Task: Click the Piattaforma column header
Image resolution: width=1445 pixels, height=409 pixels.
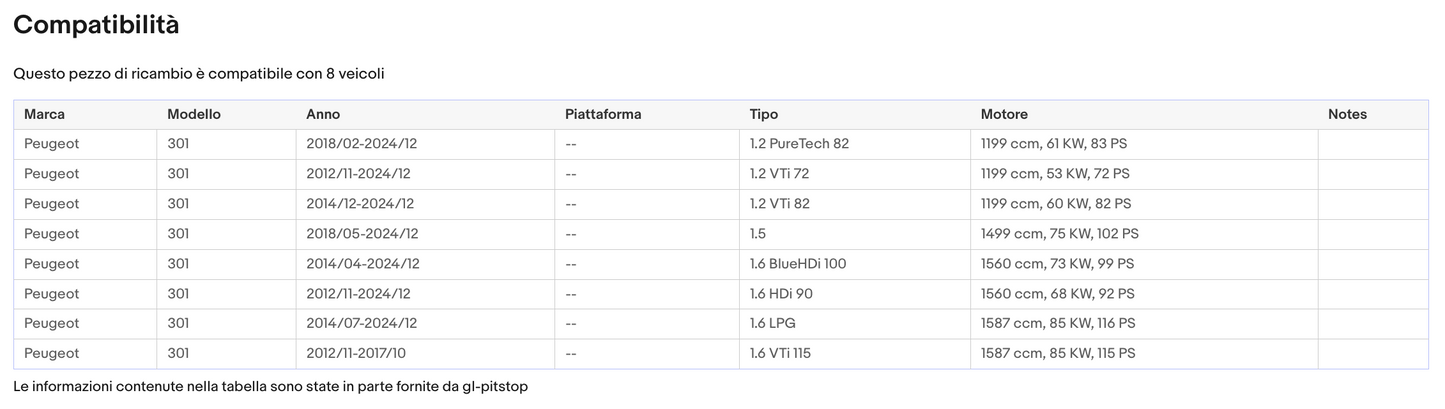Action: coord(603,114)
